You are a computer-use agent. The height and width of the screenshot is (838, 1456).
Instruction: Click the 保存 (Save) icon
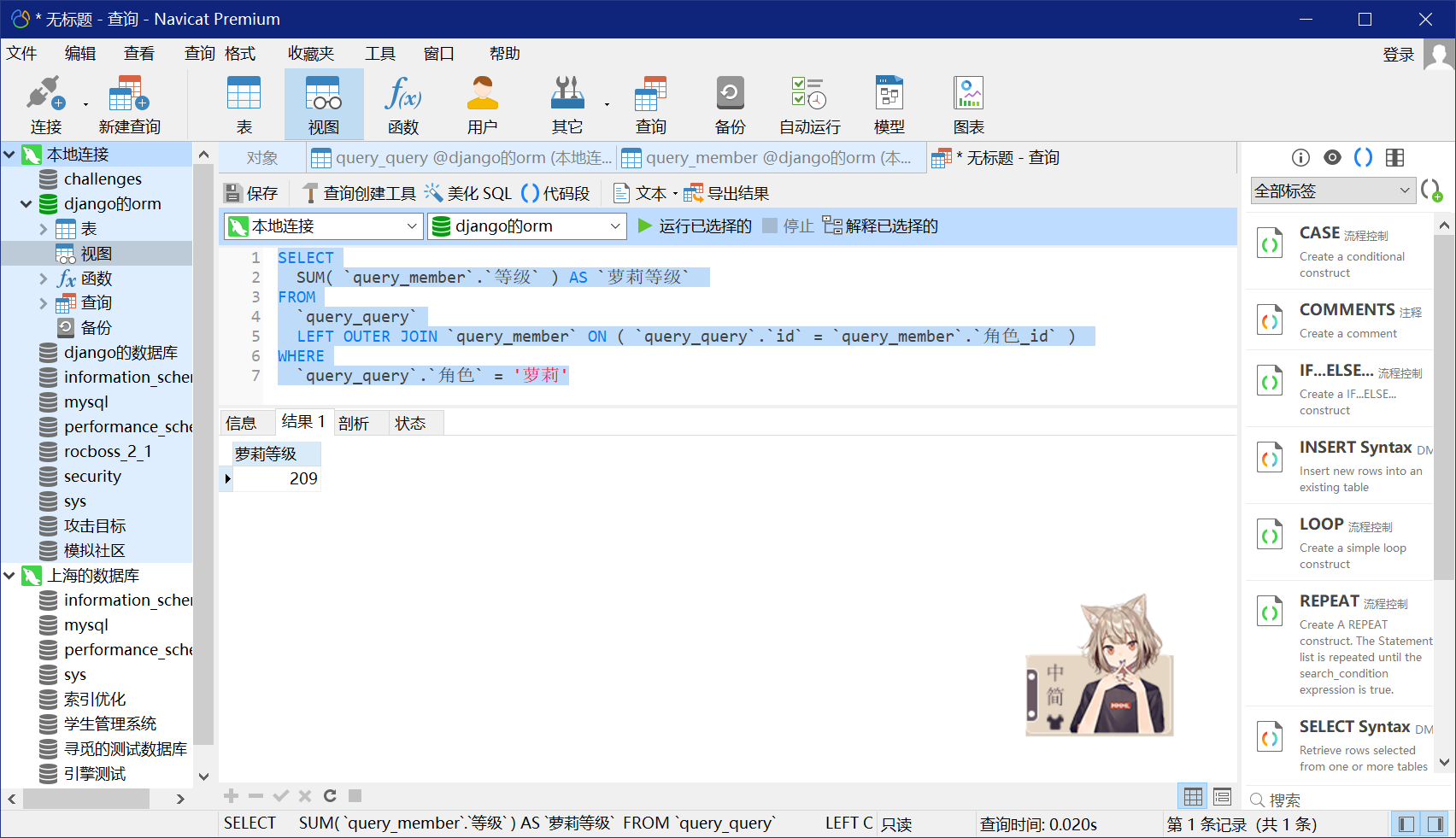point(251,192)
